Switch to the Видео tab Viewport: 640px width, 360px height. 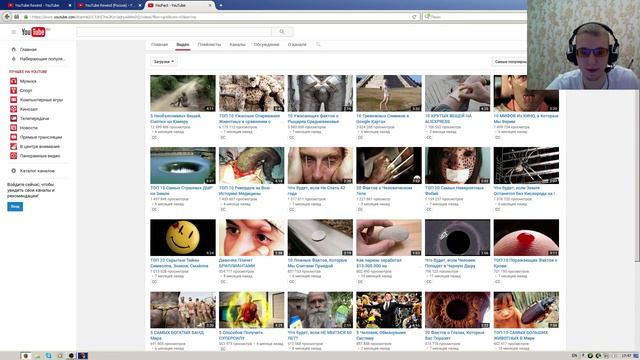tap(182, 44)
